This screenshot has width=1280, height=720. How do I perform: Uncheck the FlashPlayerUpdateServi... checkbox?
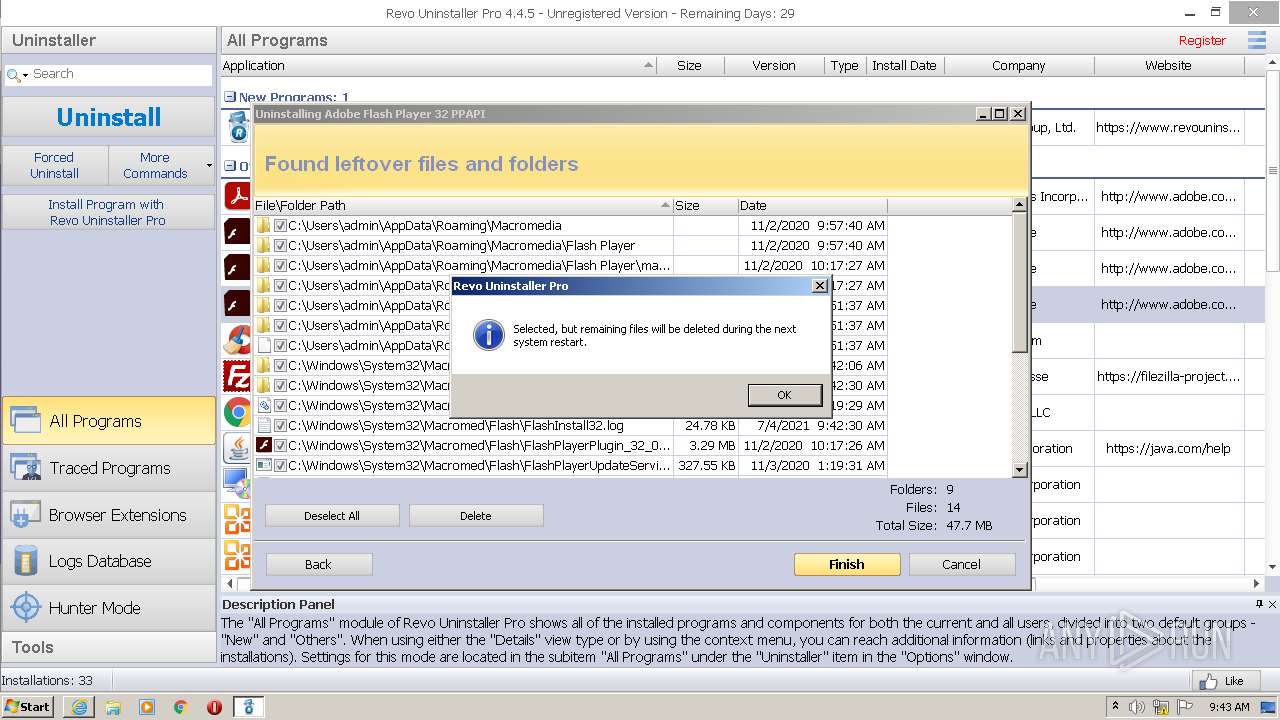[280, 466]
